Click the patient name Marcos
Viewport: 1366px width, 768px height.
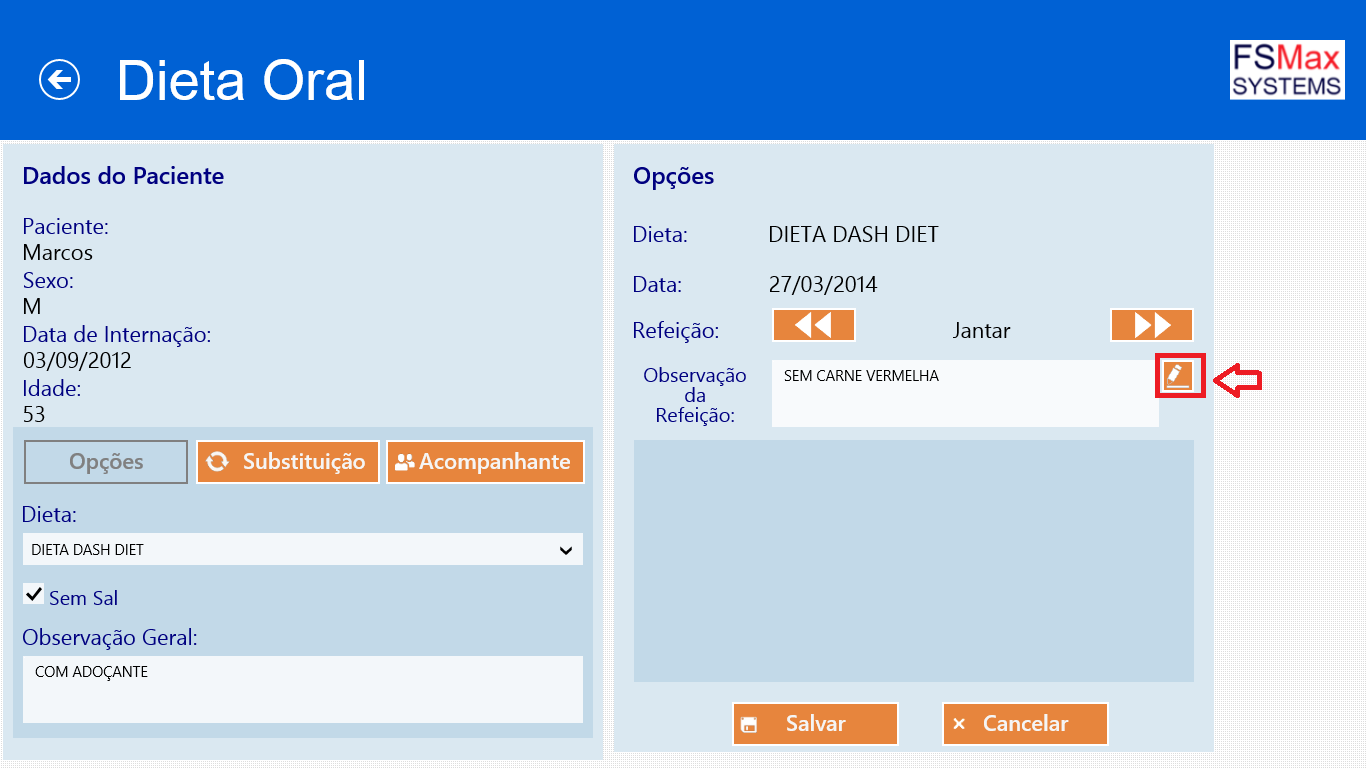(x=58, y=253)
